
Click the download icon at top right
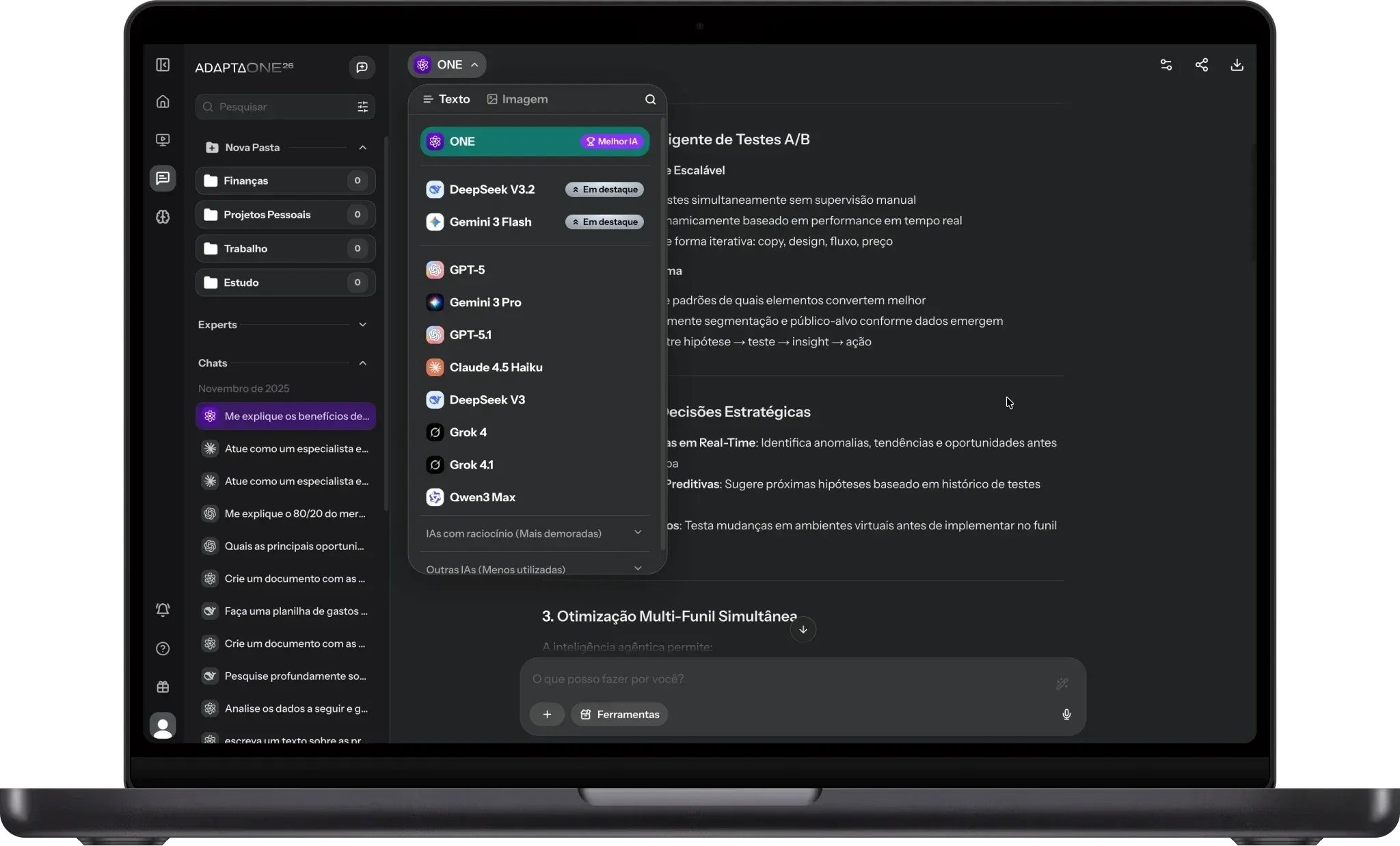pos(1237,65)
